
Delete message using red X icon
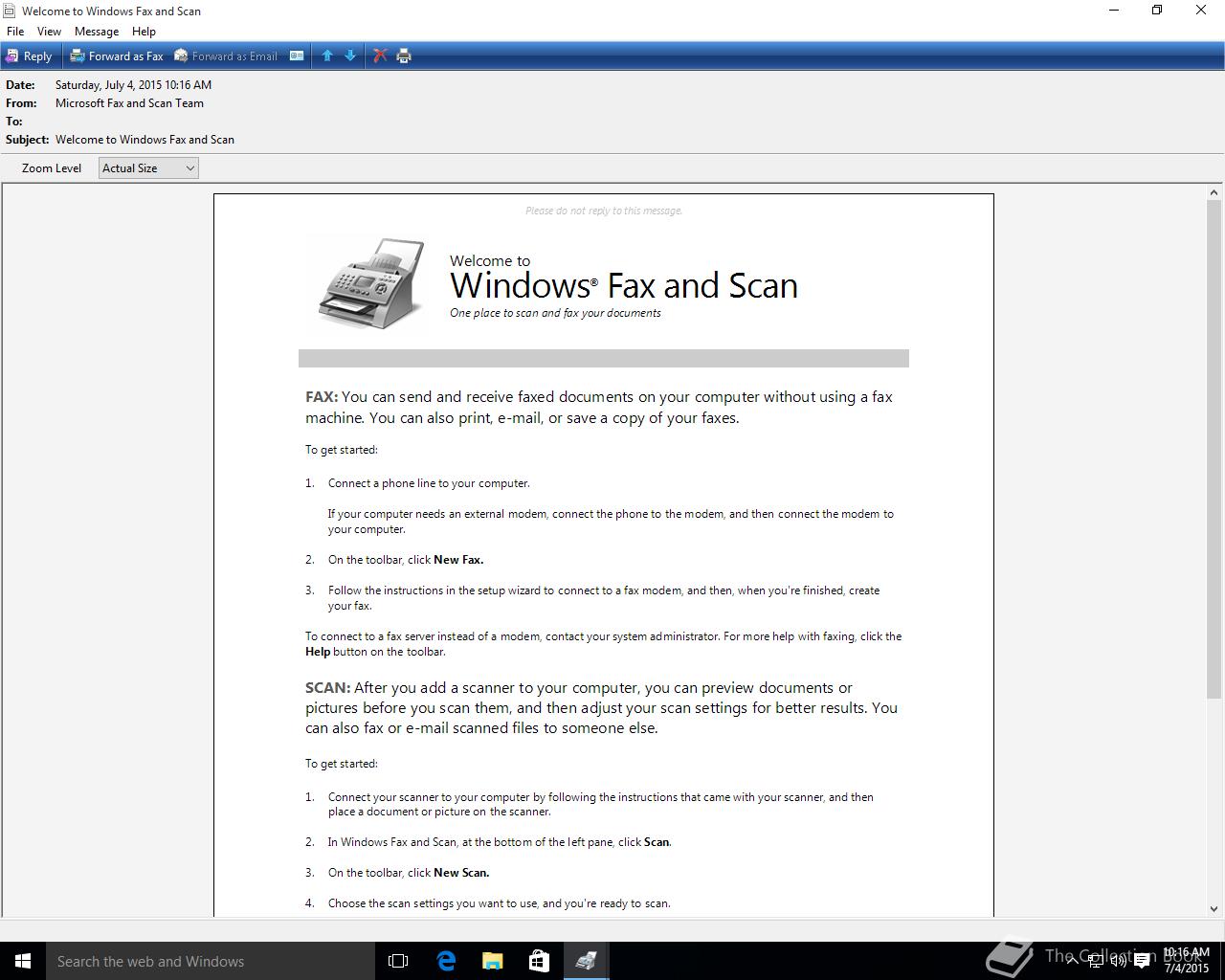380,56
